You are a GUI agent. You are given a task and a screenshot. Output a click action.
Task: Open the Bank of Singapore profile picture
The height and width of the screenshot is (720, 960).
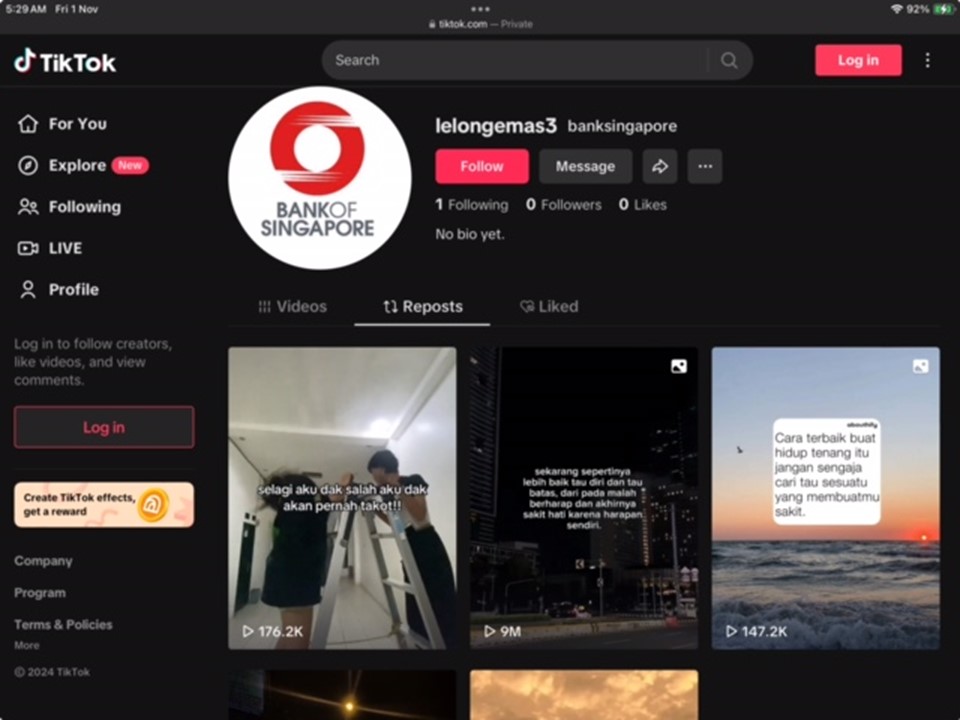click(319, 178)
